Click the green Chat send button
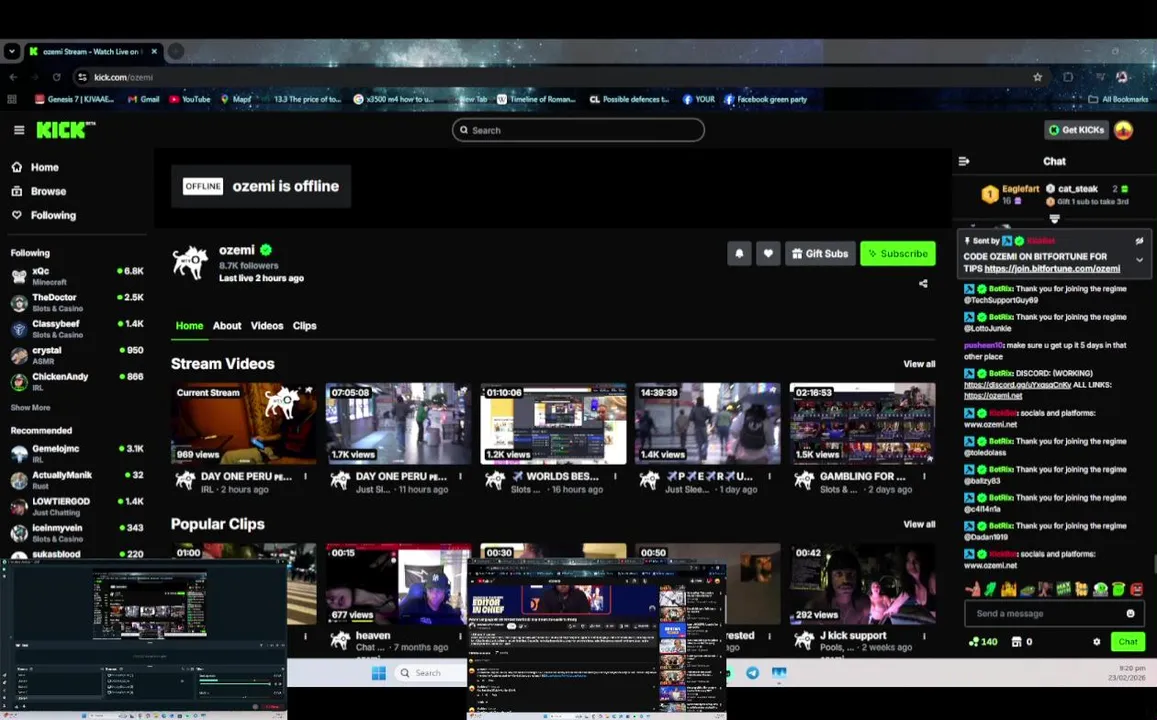This screenshot has width=1157, height=720. click(x=1127, y=642)
